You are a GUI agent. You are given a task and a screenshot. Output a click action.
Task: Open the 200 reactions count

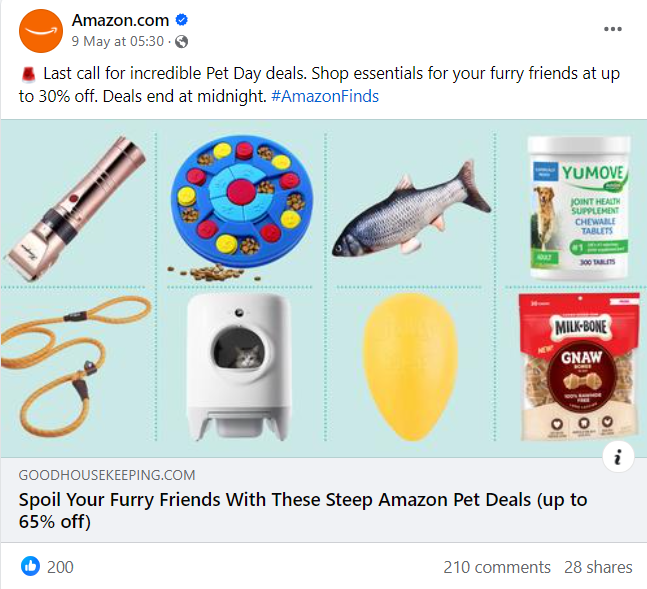coord(60,567)
